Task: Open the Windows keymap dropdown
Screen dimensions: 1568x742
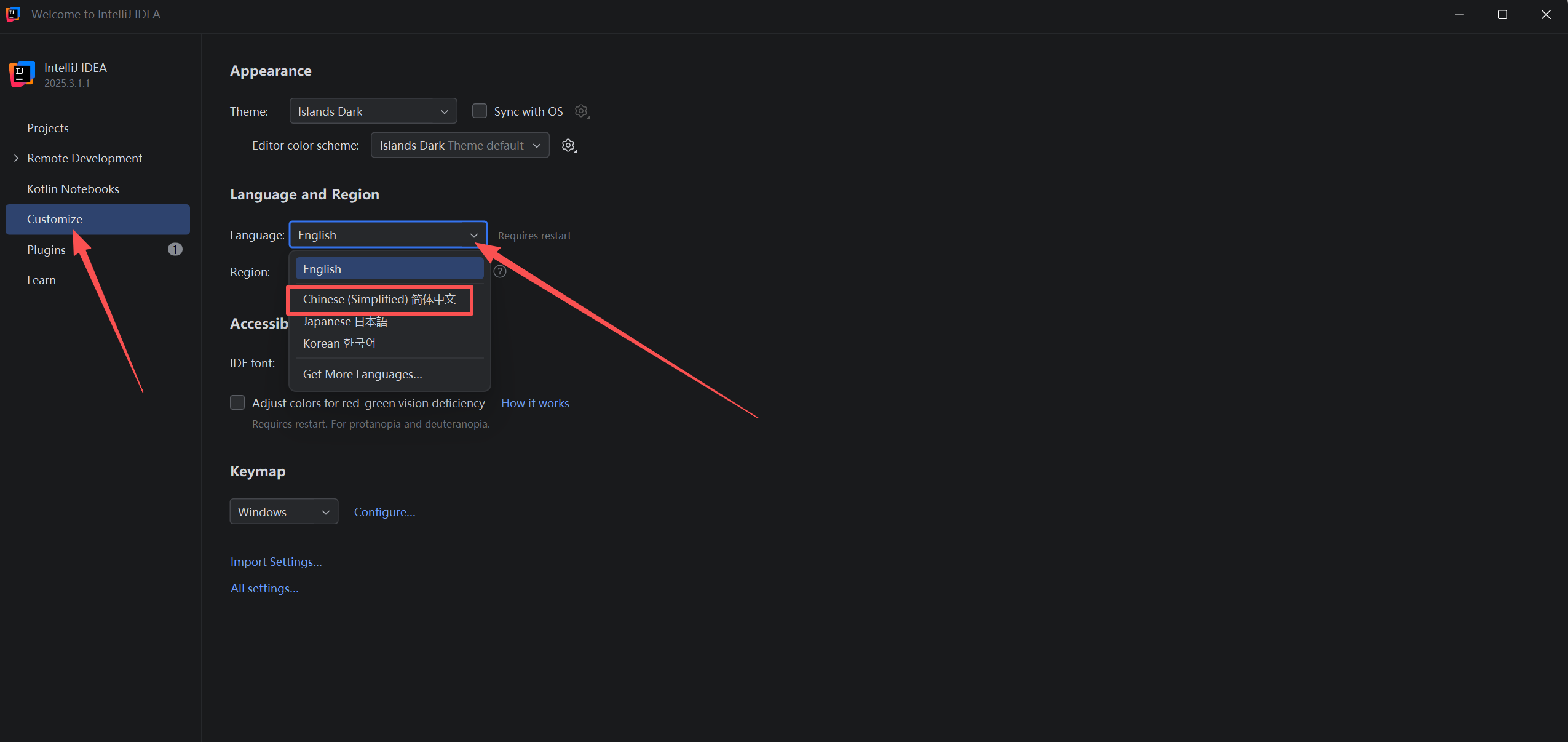Action: (283, 512)
